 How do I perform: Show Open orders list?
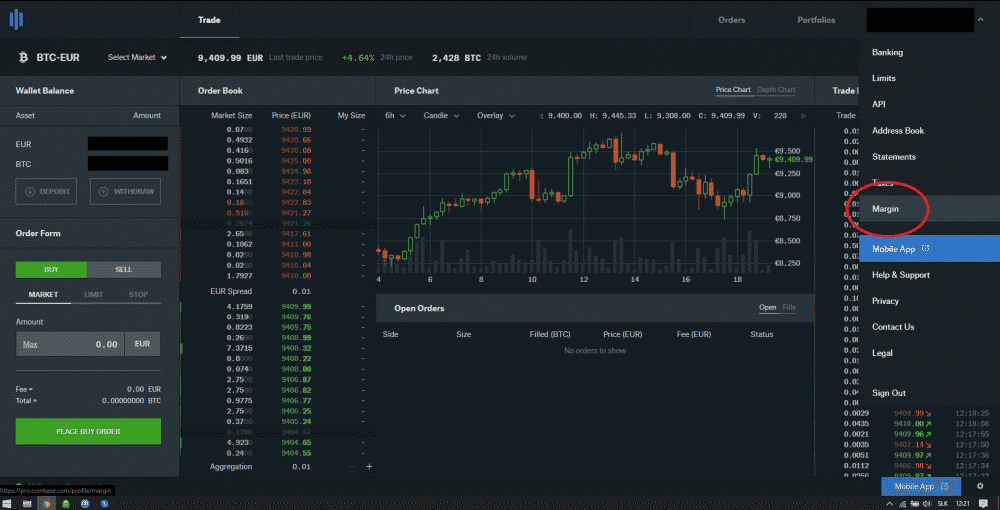click(767, 308)
